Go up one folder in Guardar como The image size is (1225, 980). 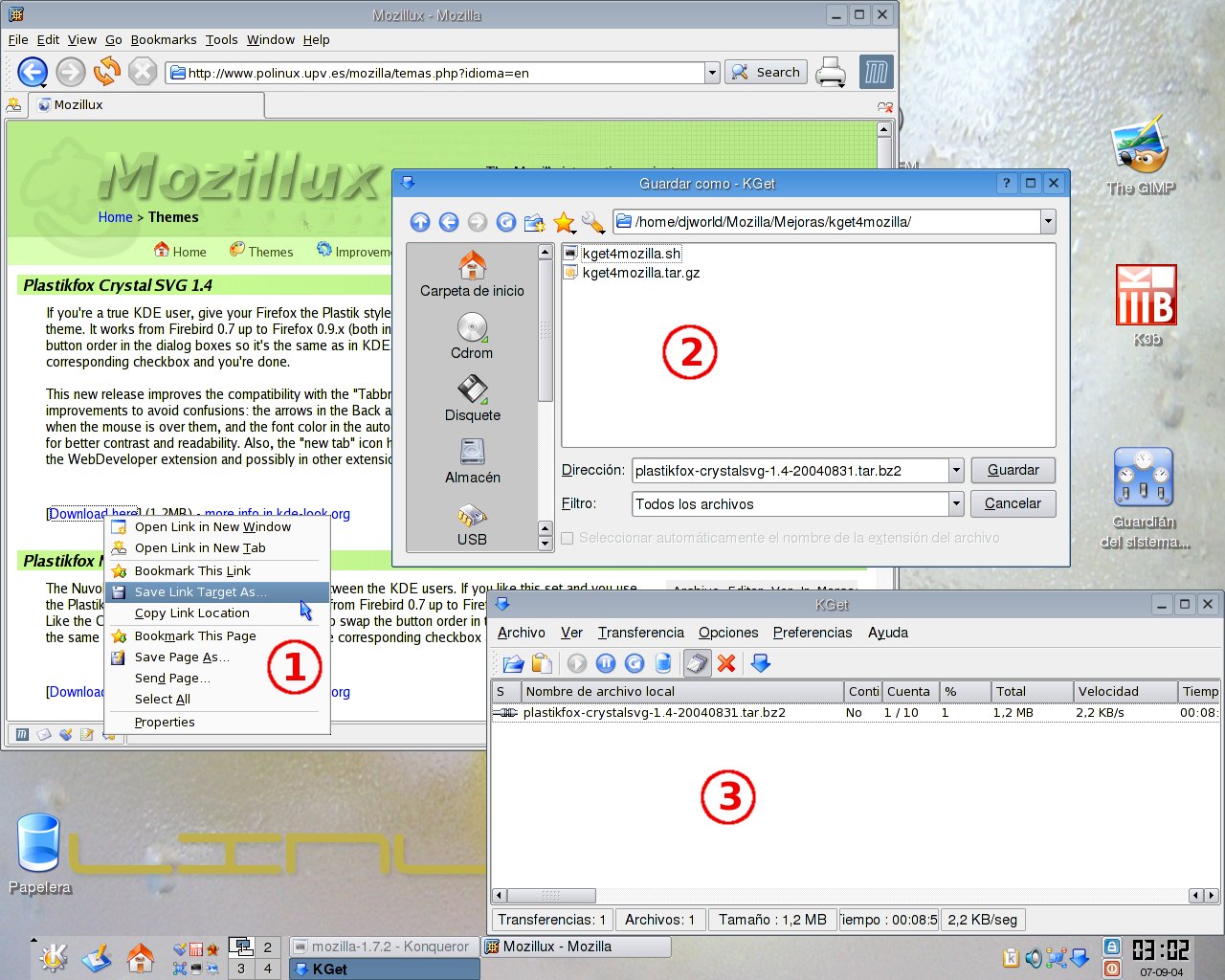(x=420, y=222)
